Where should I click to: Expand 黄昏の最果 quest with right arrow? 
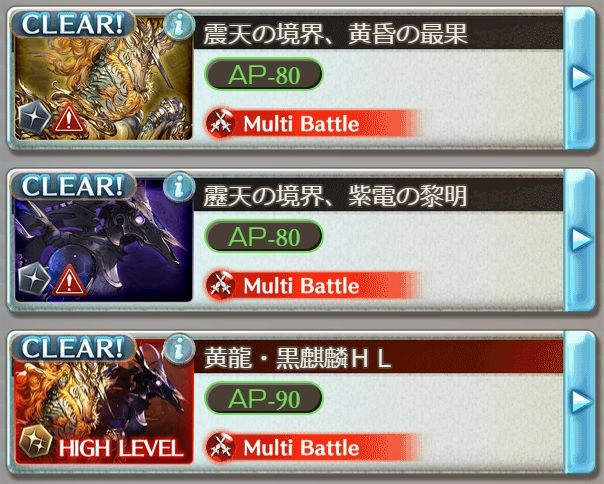point(580,78)
